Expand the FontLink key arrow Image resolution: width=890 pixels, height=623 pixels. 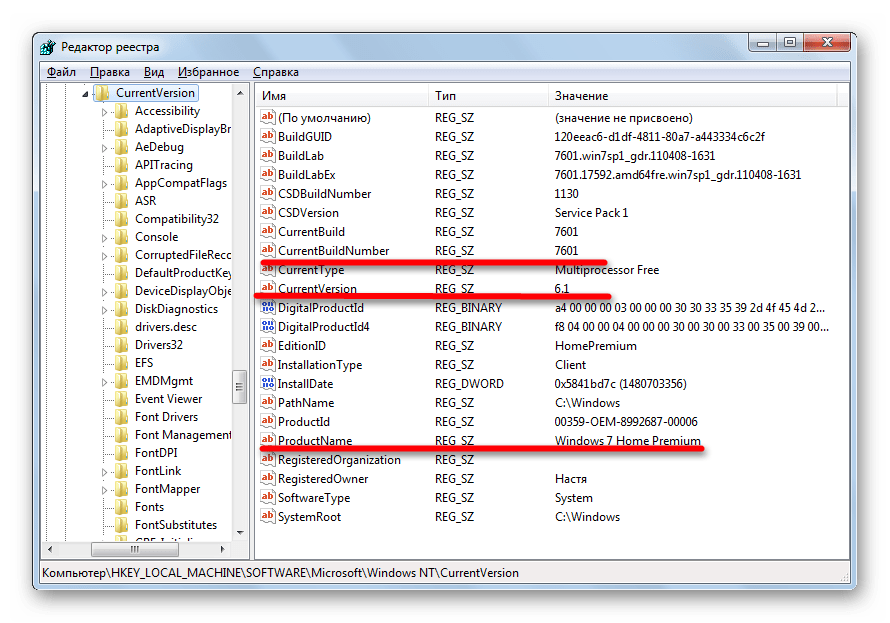pos(104,472)
